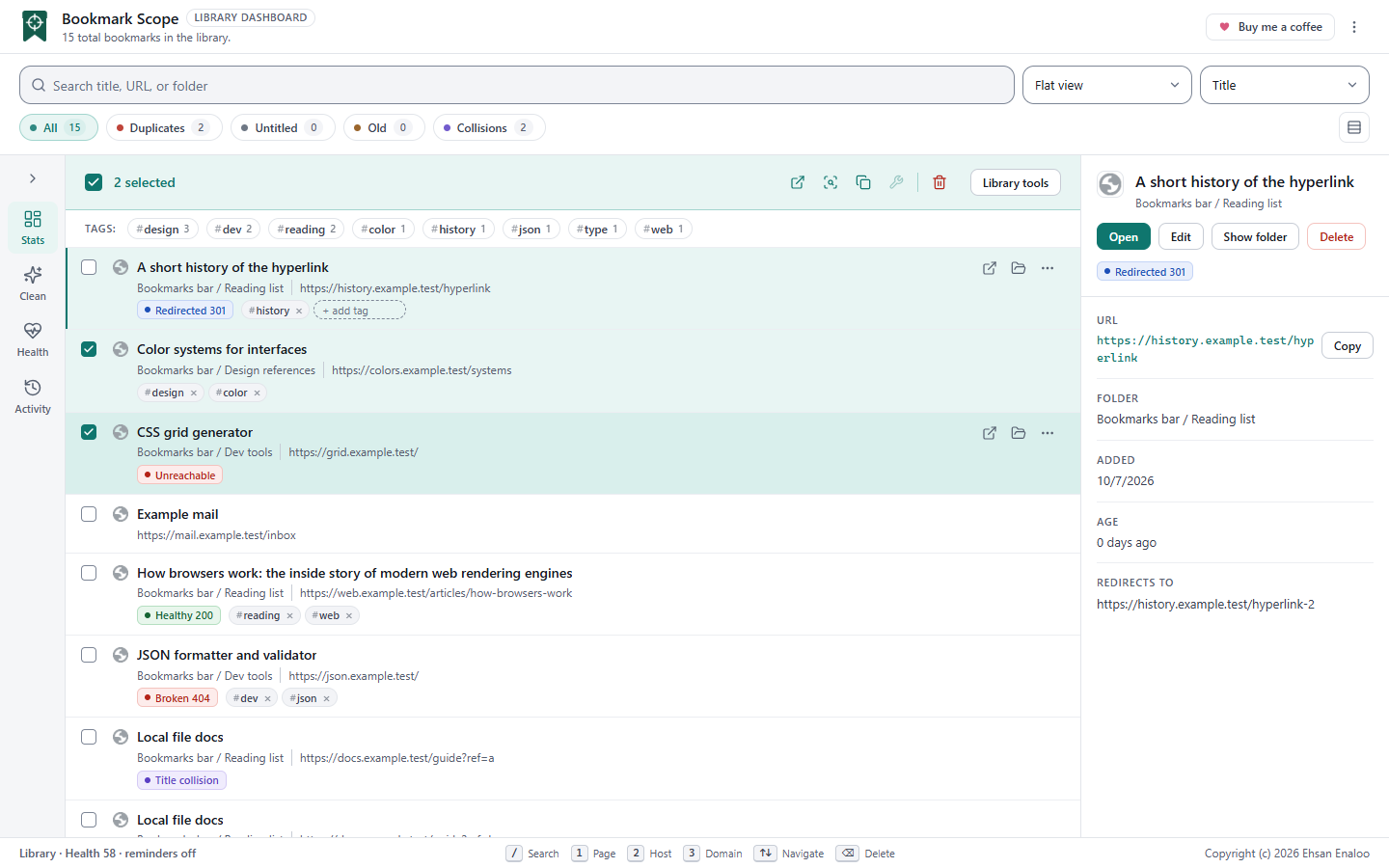Filter by the #design tag chip
This screenshot has height=868, width=1389.
[x=163, y=229]
